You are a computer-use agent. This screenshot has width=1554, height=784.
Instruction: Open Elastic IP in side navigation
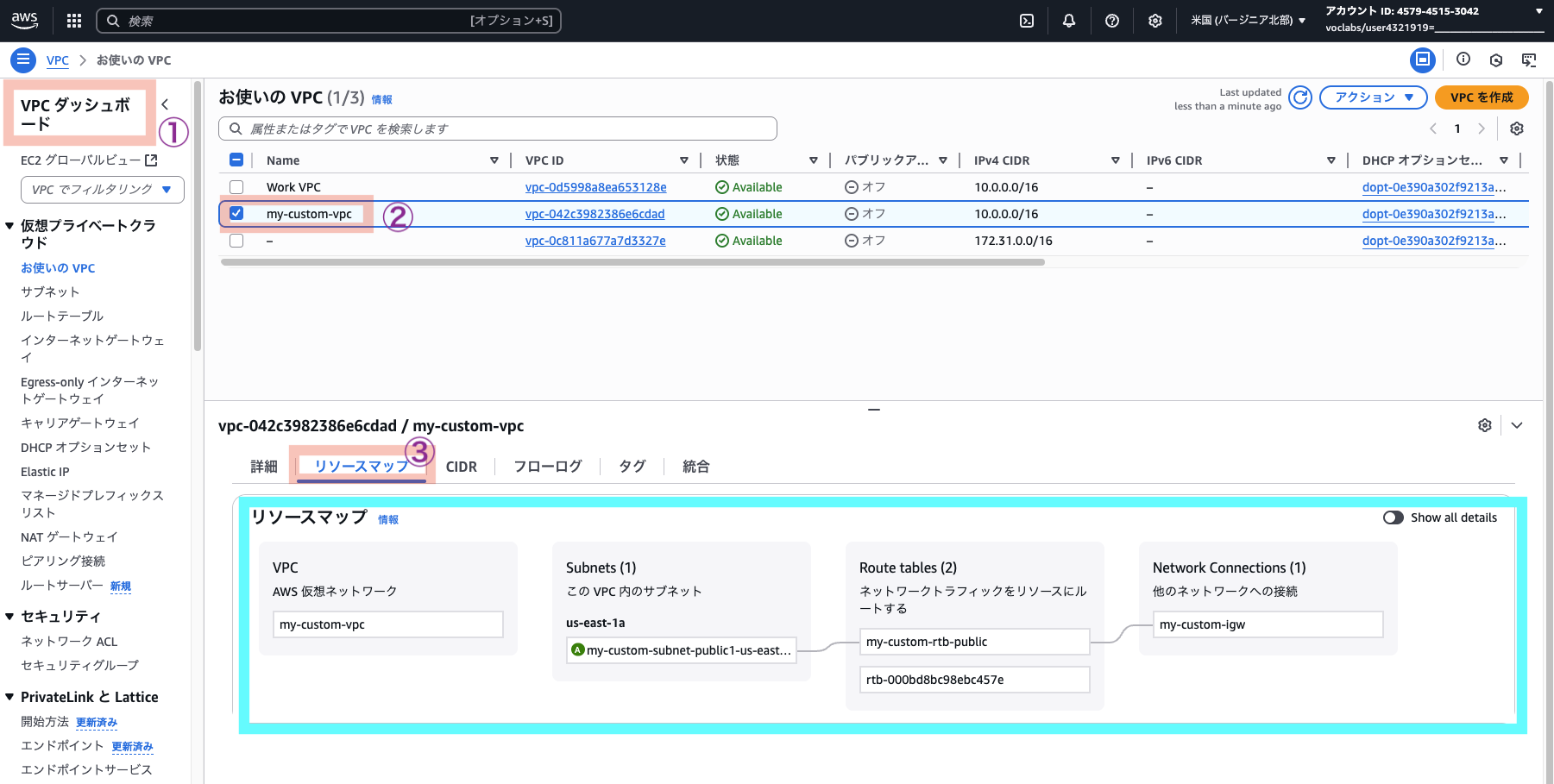tap(45, 472)
